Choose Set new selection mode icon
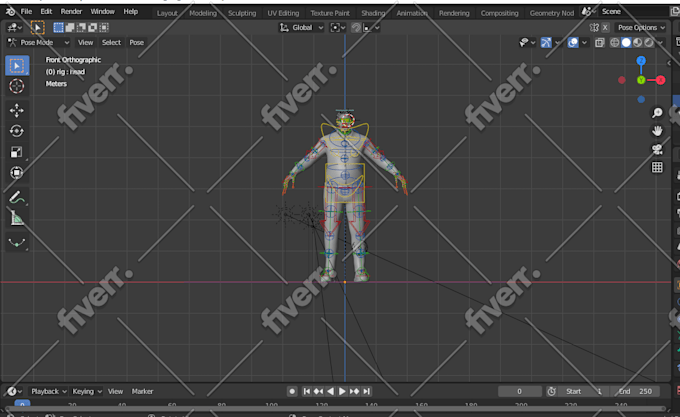Screen dimensions: 680x417 (x=59, y=28)
